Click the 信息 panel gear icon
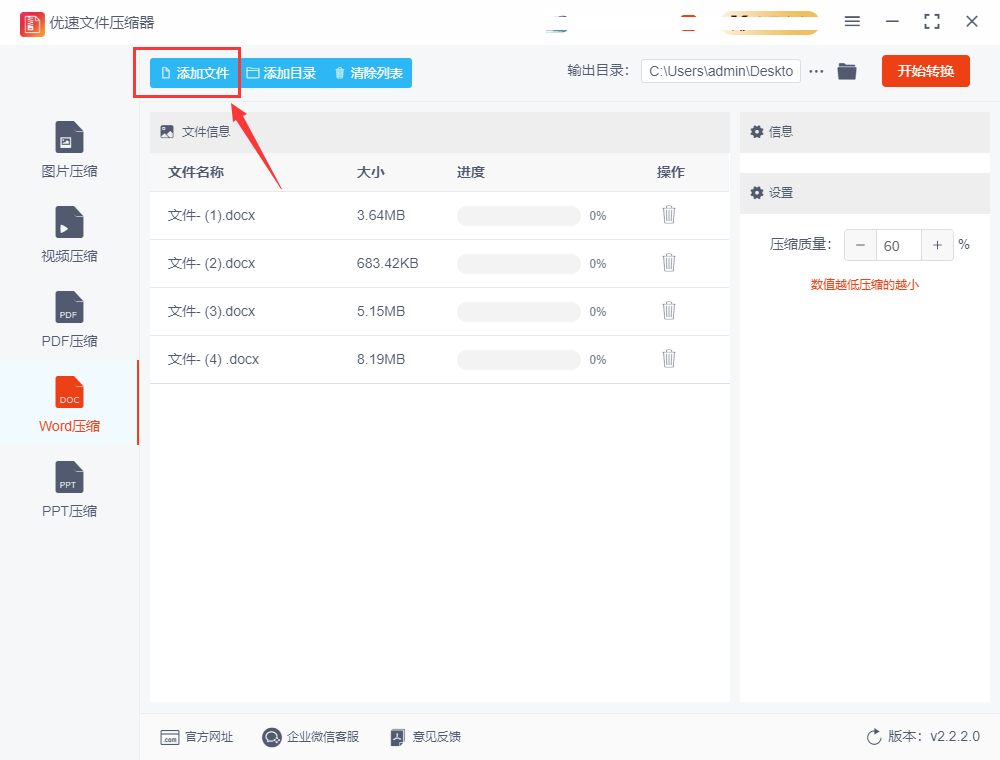Screen dimensions: 1000x760 [756, 132]
